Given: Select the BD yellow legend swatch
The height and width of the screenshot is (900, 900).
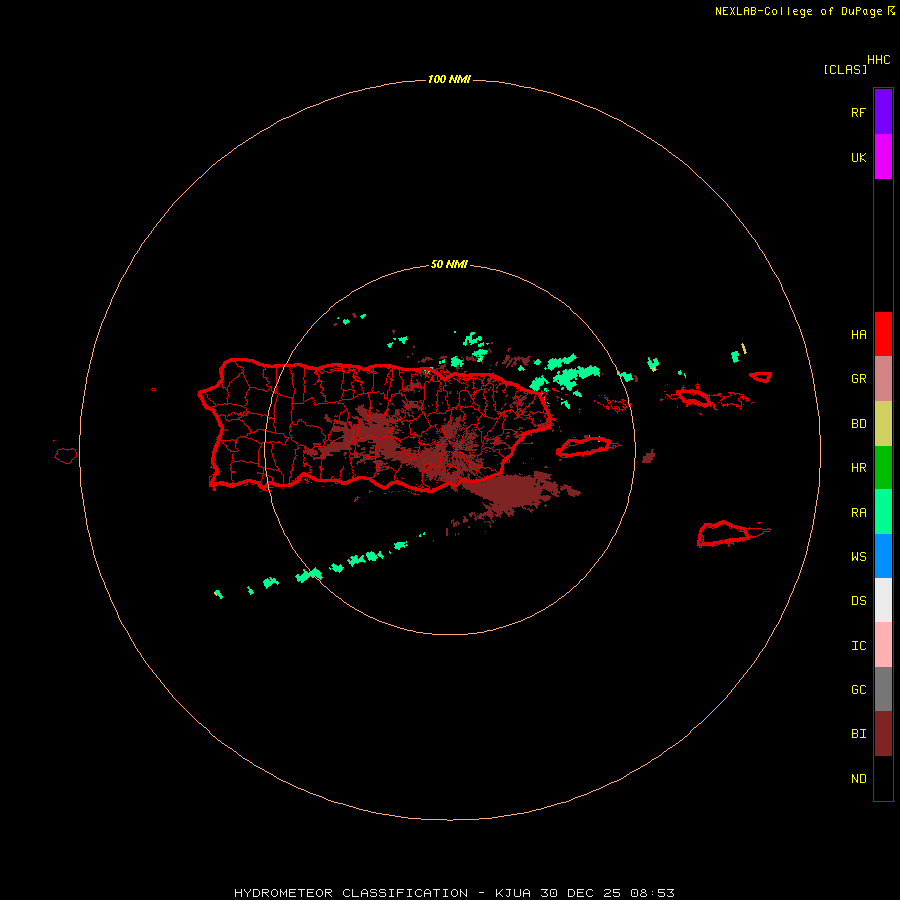Looking at the screenshot, I should 883,424.
